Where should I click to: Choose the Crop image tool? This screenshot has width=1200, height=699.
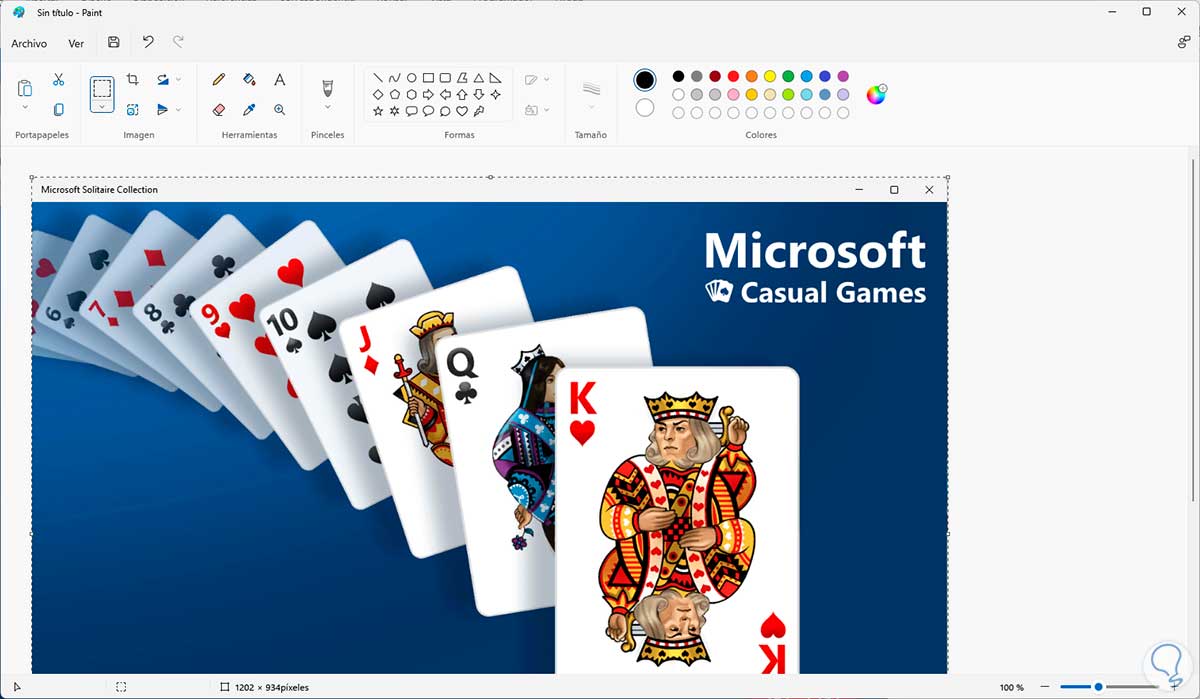pos(132,79)
